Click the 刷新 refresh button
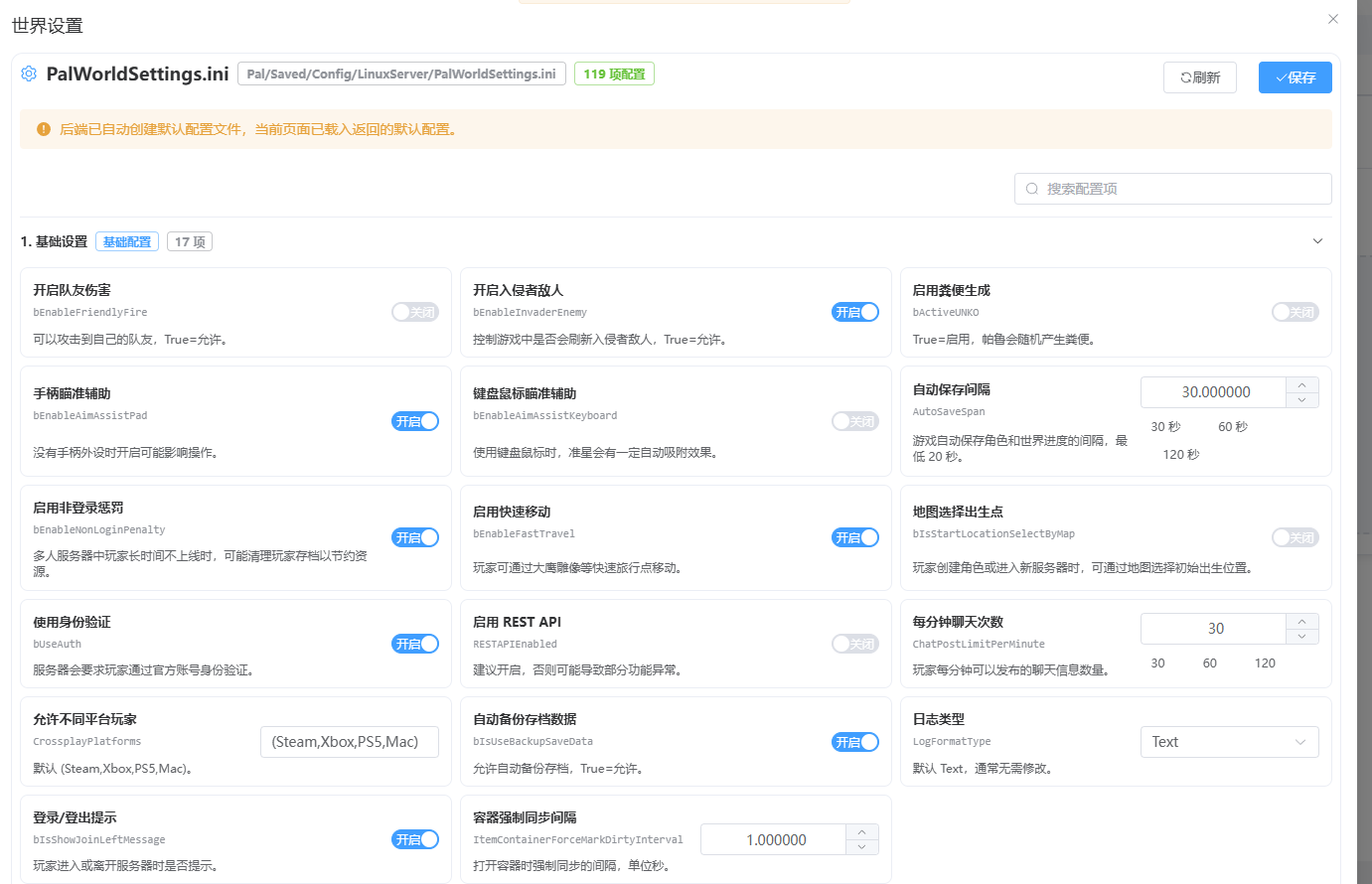1372x884 pixels. point(1200,77)
